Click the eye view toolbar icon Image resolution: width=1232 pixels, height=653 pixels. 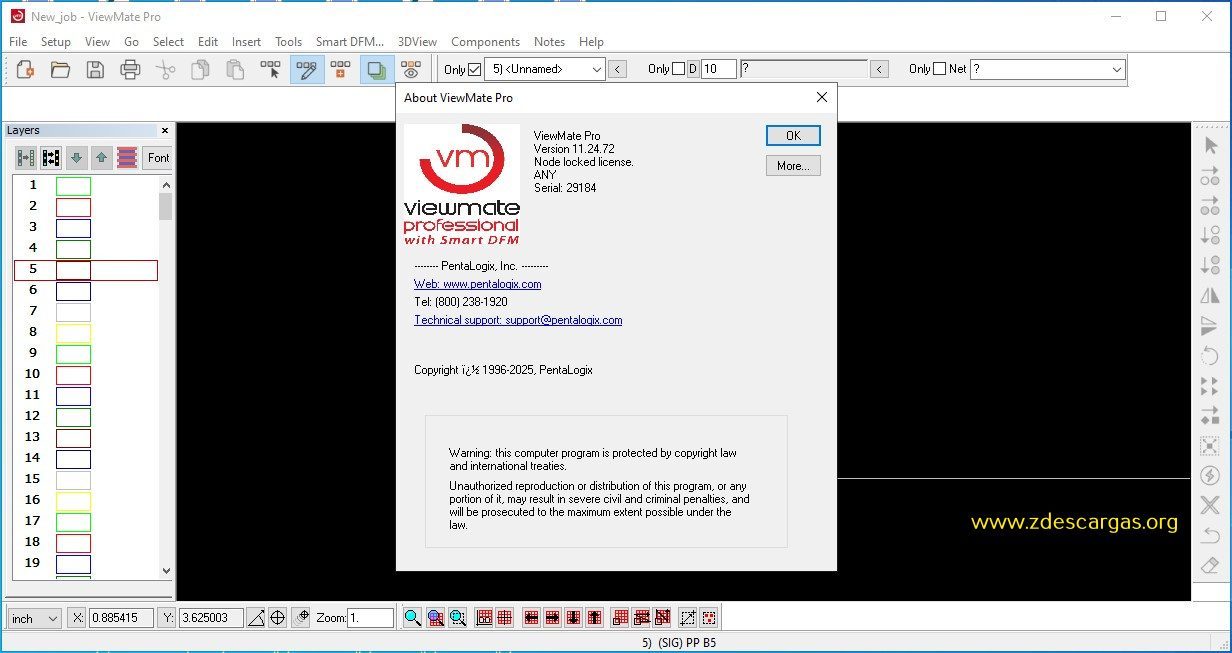point(410,69)
